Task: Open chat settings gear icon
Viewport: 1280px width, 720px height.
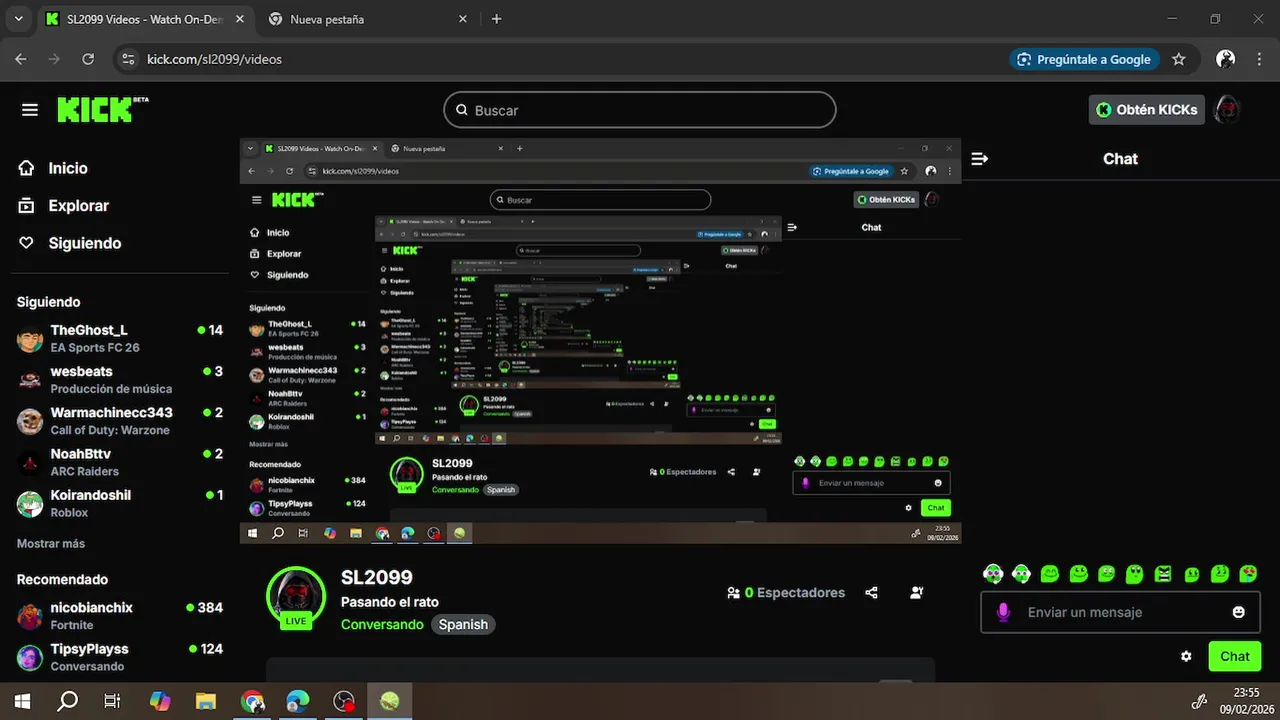Action: [1186, 657]
